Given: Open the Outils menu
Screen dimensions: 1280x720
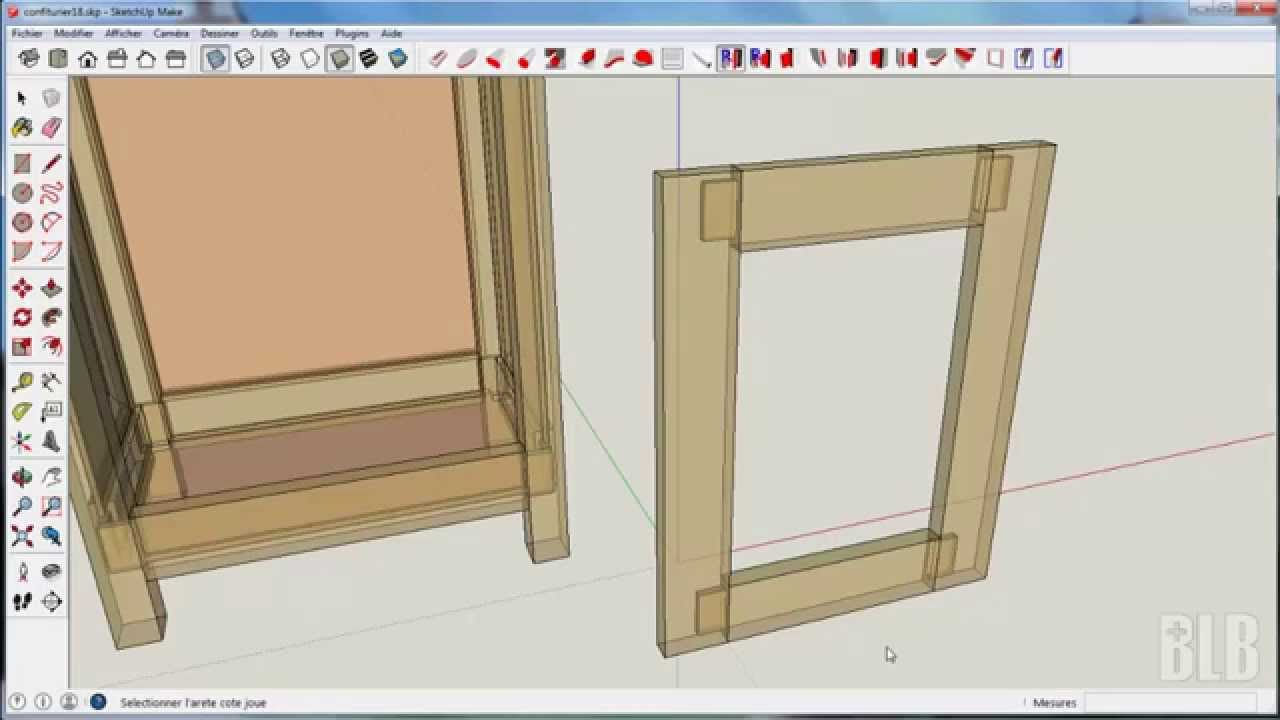Looking at the screenshot, I should (264, 33).
